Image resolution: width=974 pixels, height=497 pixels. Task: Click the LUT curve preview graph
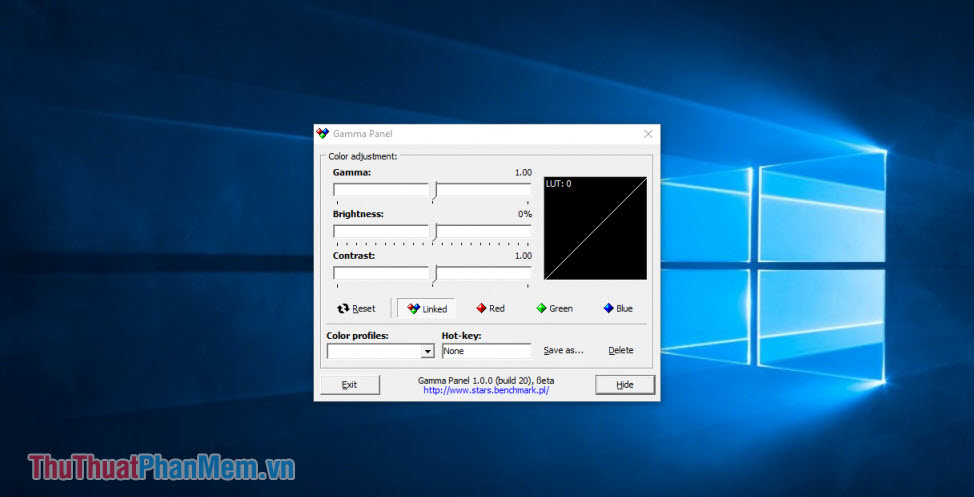[596, 228]
